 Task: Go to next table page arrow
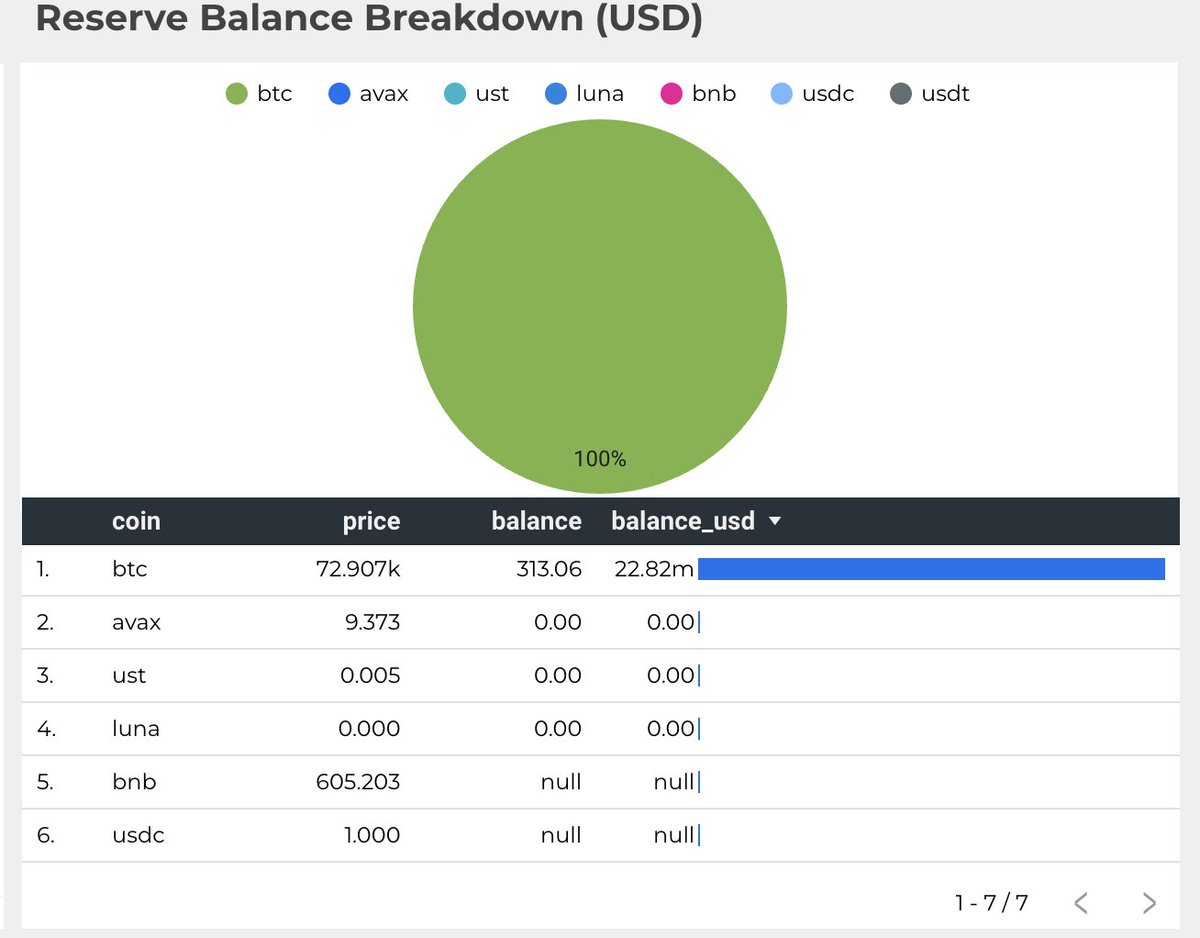[1149, 903]
